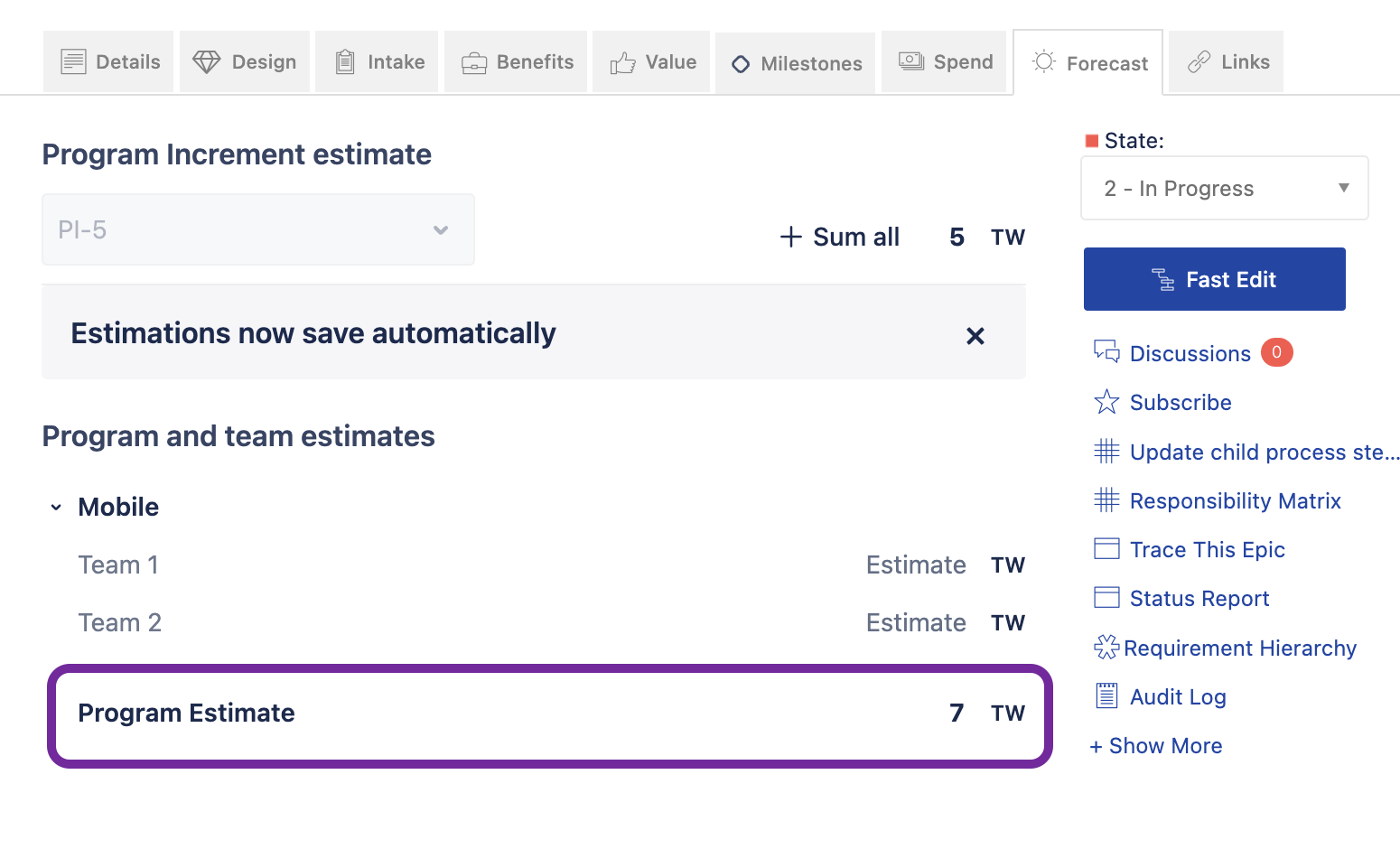Open Trace This Epic
The image size is (1400, 849).
click(1208, 550)
